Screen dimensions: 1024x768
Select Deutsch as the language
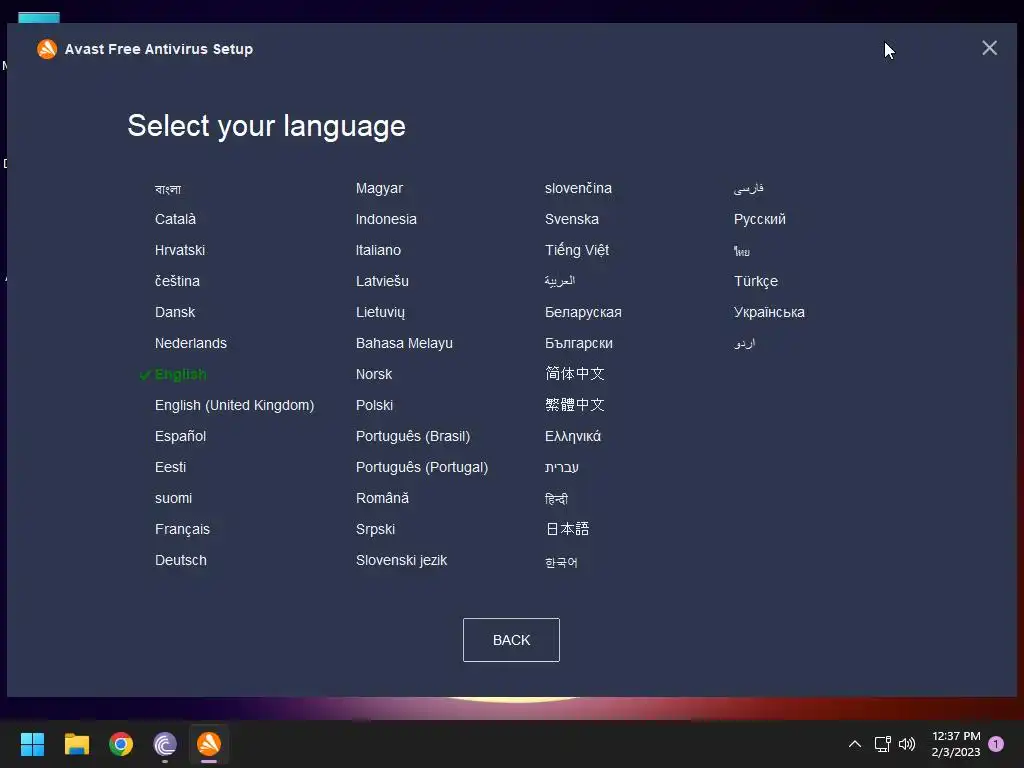(181, 560)
